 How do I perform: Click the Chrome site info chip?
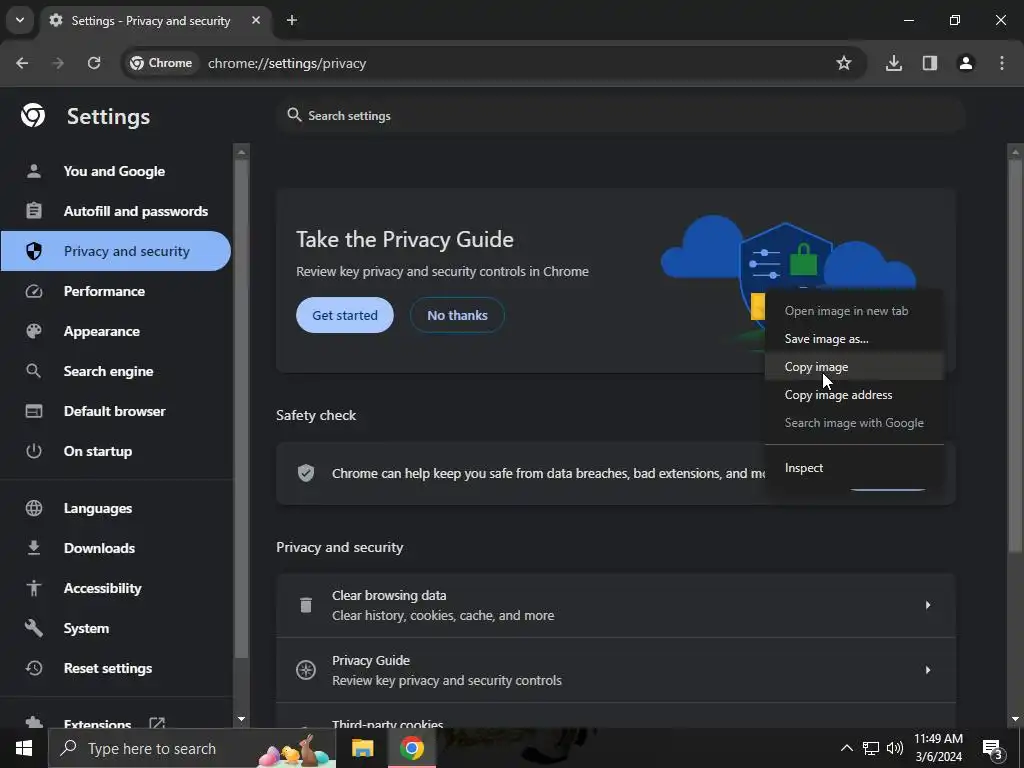pos(161,63)
